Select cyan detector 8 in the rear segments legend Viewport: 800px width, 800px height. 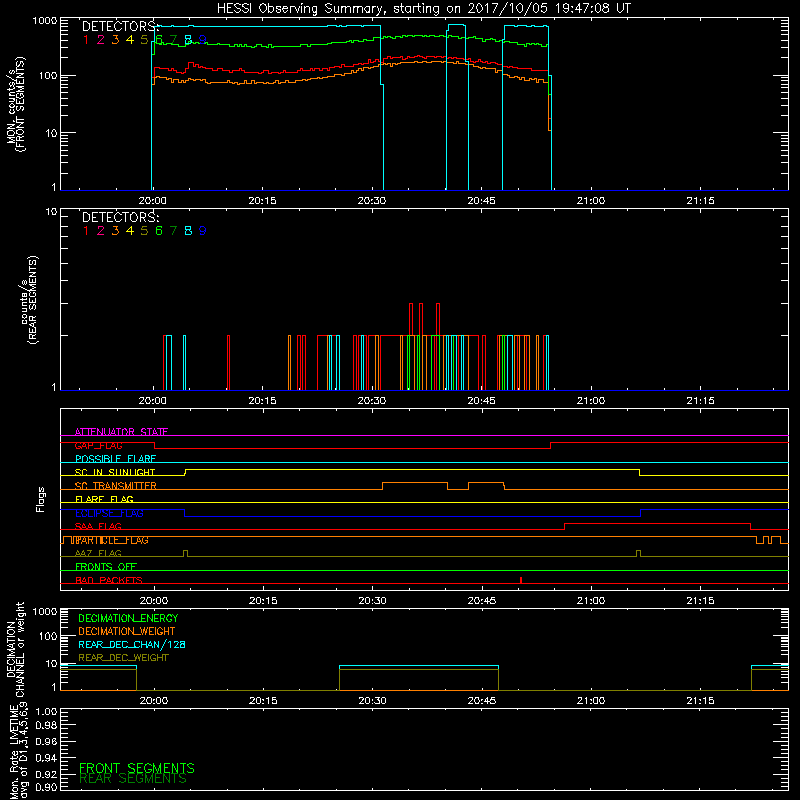(188, 231)
